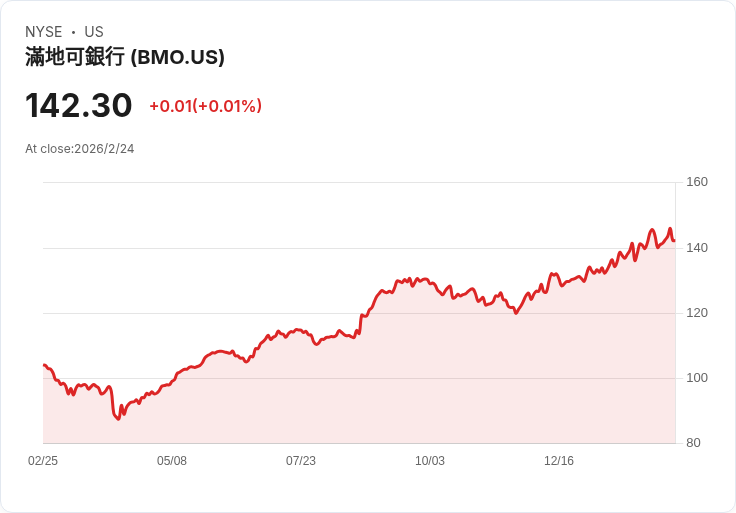736x513 pixels.
Task: Click the 160 y-axis label
Action: click(x=697, y=182)
